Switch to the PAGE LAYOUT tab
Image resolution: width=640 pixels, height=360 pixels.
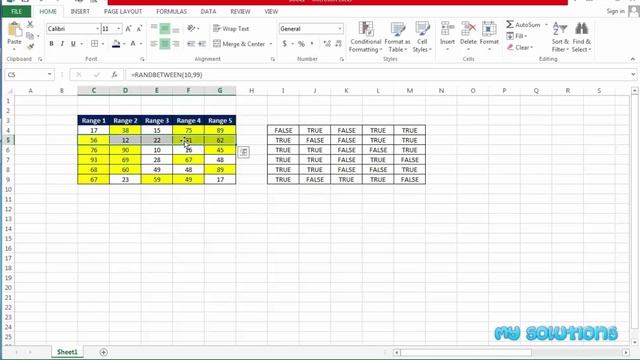(x=123, y=11)
